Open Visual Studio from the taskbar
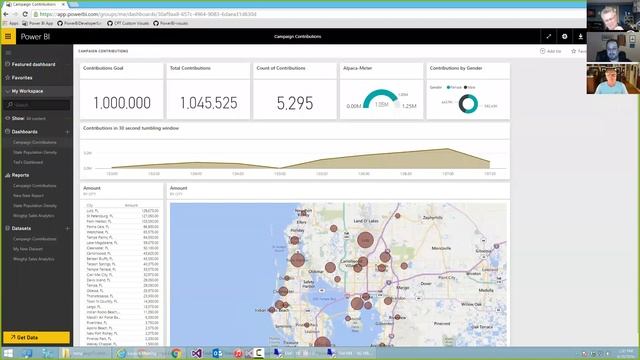This screenshot has width=640, height=360. point(197,353)
